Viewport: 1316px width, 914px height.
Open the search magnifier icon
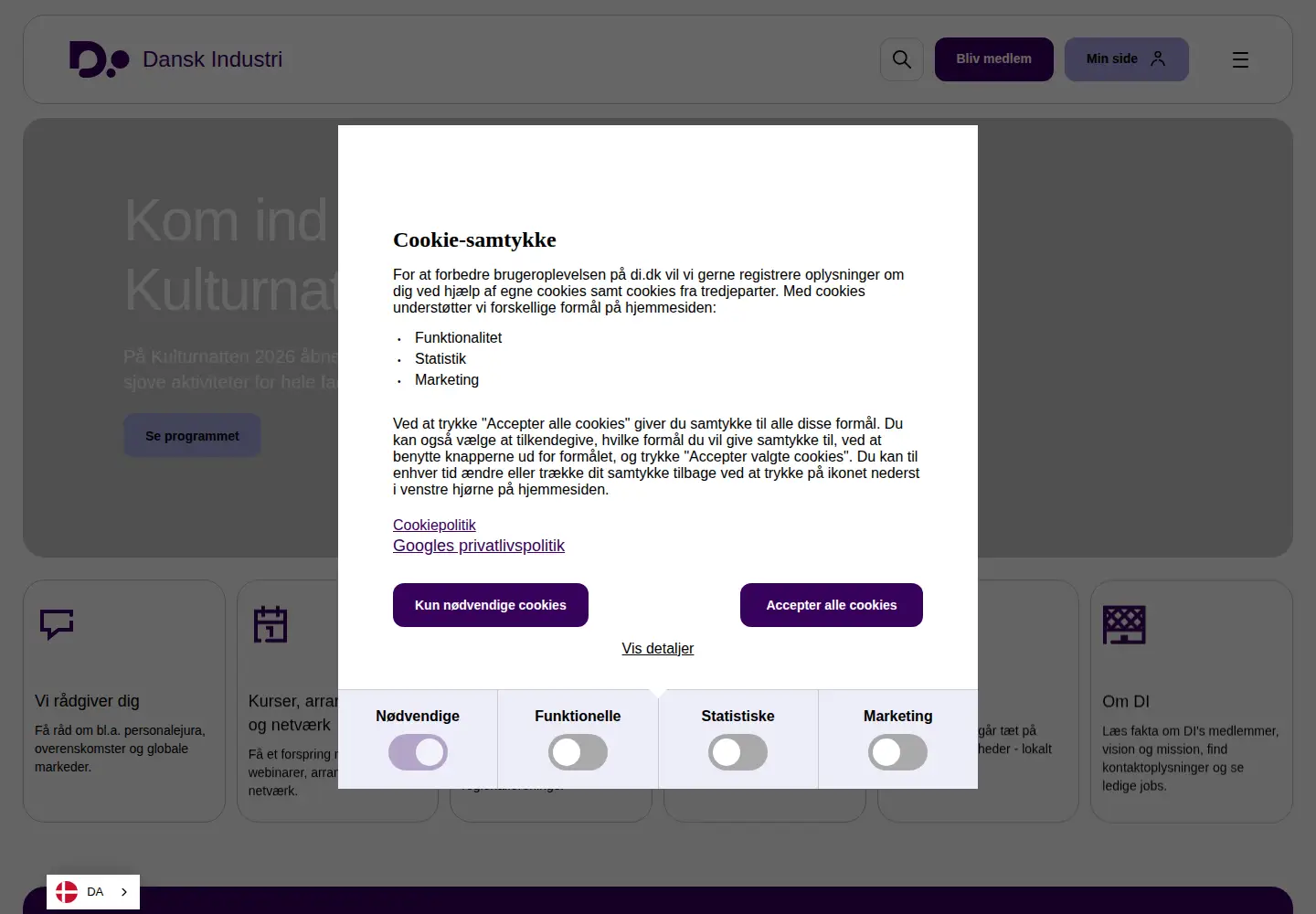coord(902,59)
